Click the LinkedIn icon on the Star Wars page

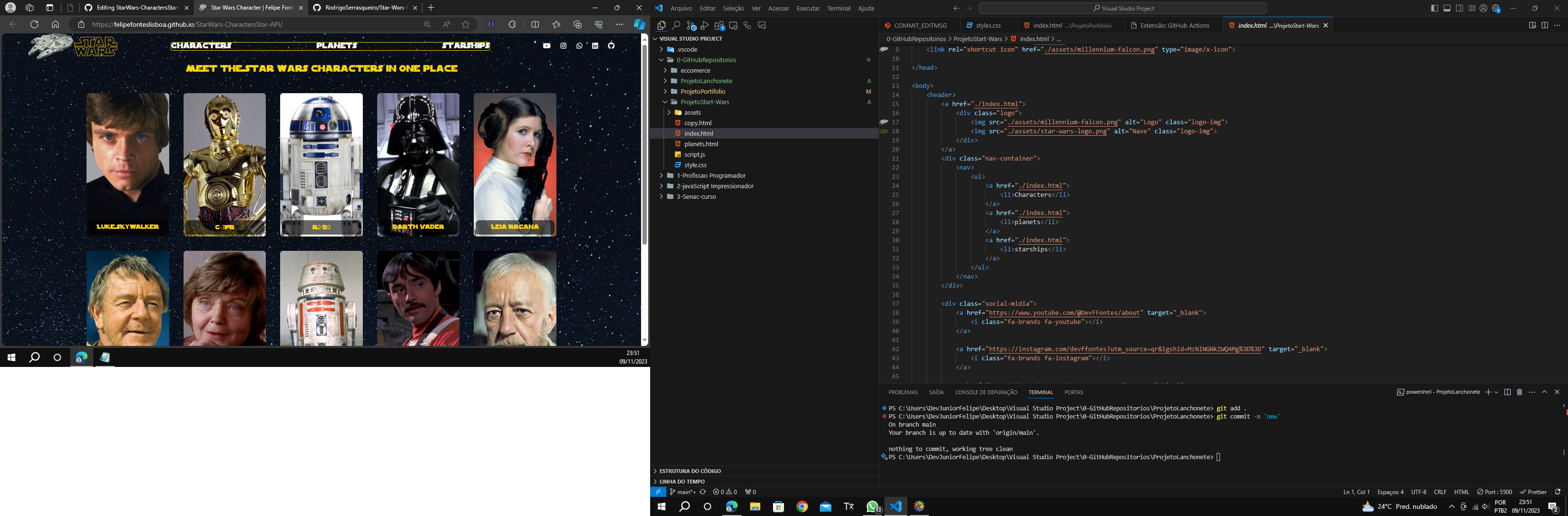pos(595,46)
